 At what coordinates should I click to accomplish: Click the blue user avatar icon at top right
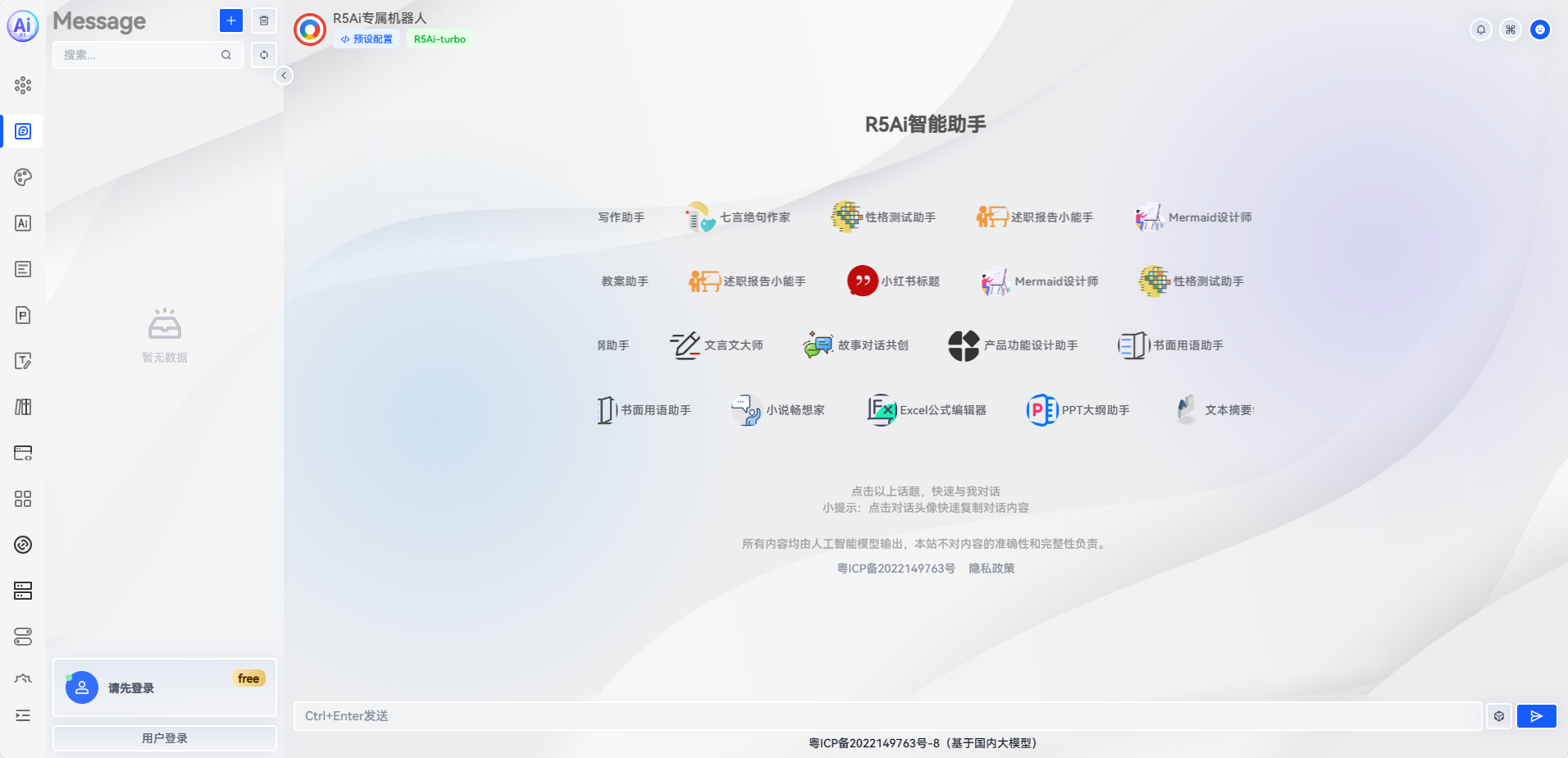point(1540,30)
